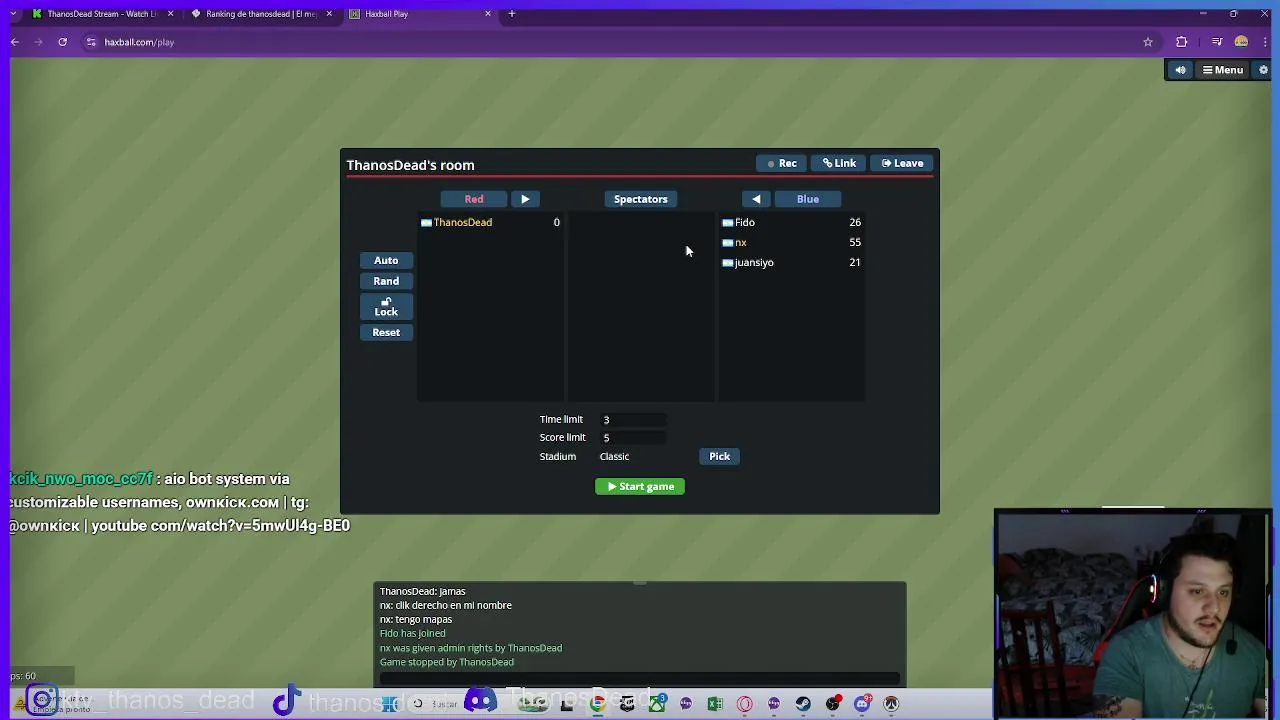Go back in browser history

[14, 42]
